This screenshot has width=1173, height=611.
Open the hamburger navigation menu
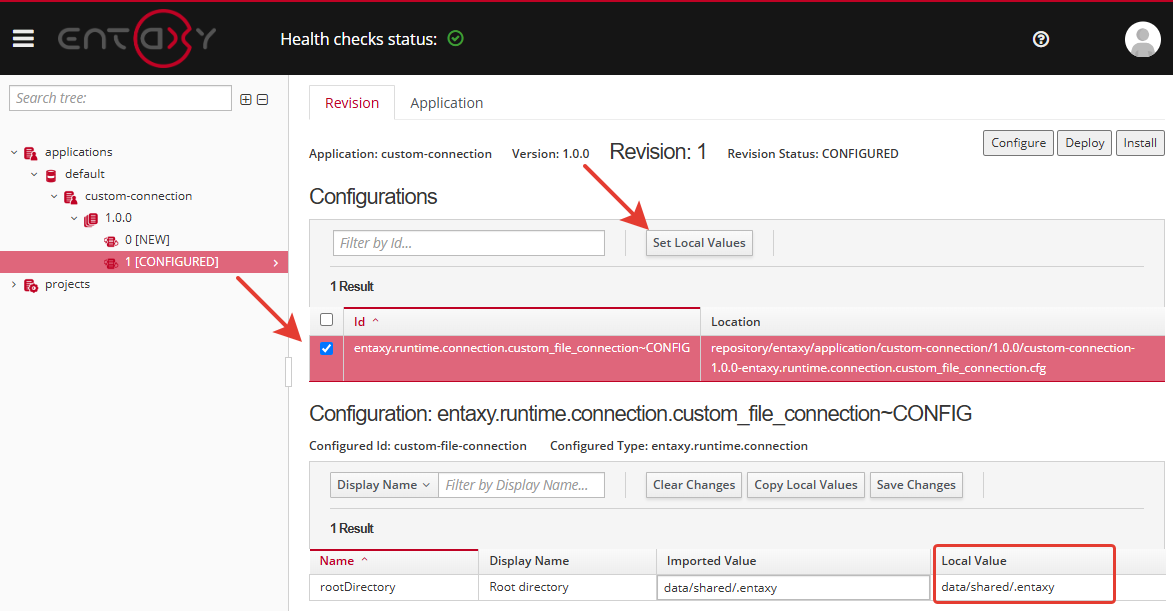click(23, 39)
